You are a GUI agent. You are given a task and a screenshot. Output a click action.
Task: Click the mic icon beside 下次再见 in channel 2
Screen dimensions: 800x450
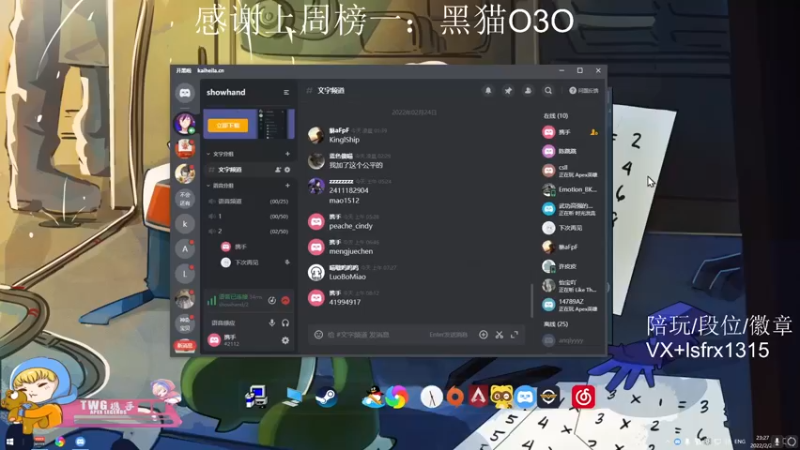coord(287,262)
